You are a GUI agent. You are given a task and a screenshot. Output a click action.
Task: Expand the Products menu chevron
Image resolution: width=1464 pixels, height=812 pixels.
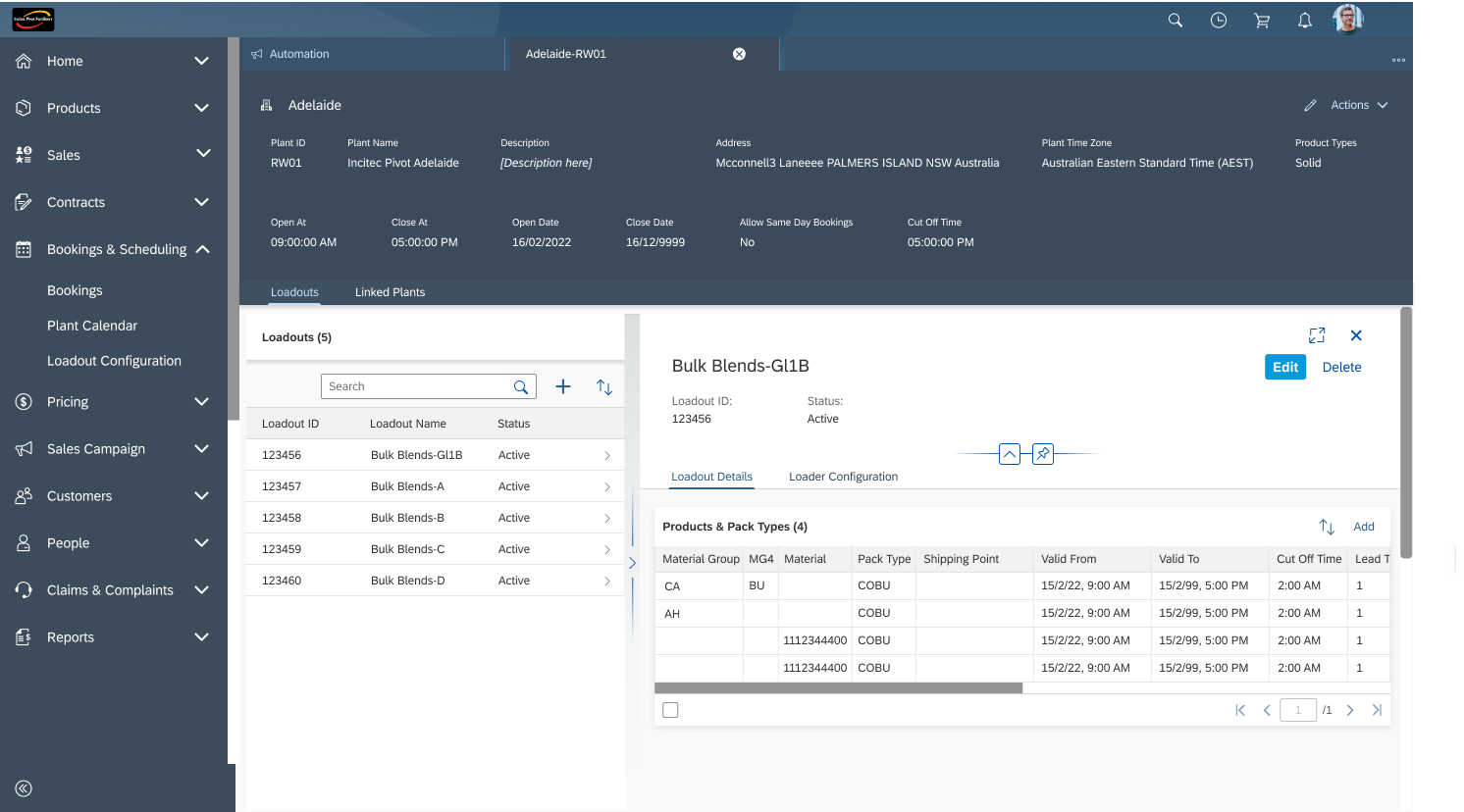pyautogui.click(x=202, y=108)
